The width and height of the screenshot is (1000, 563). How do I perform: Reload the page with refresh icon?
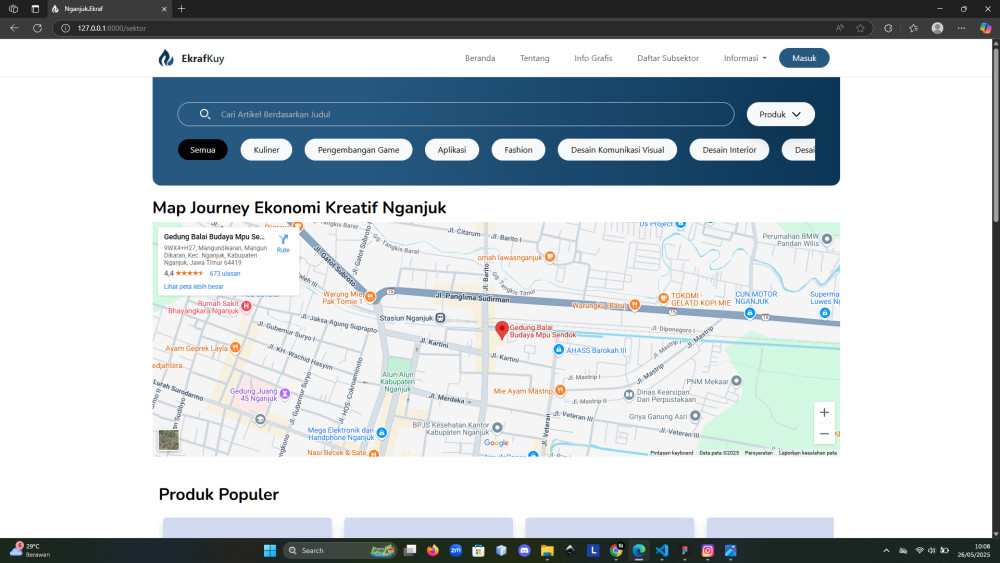pos(37,28)
